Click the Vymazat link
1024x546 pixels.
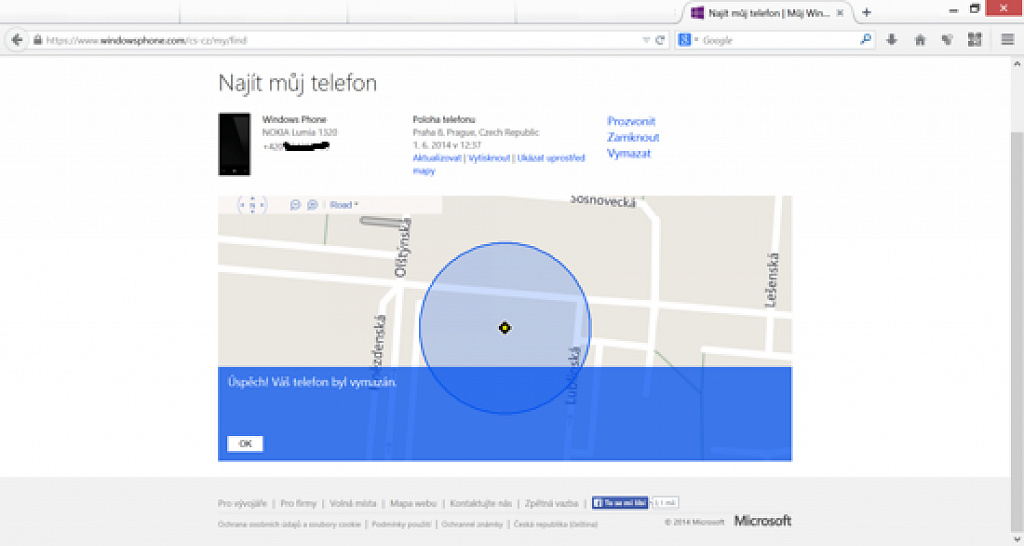(629, 153)
